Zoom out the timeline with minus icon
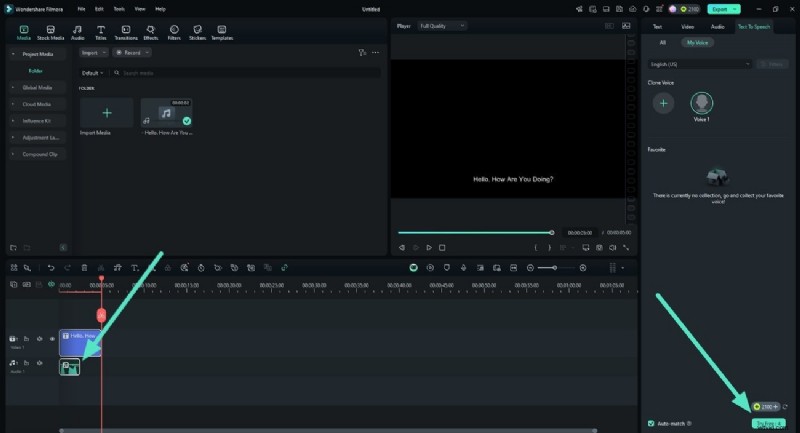 point(530,268)
